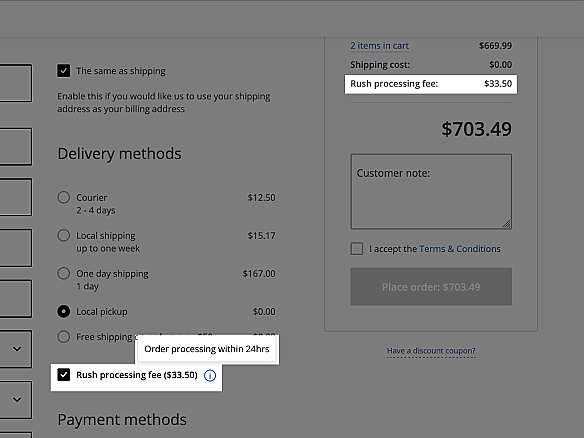
Task: Click the rush processing info icon
Action: [210, 375]
